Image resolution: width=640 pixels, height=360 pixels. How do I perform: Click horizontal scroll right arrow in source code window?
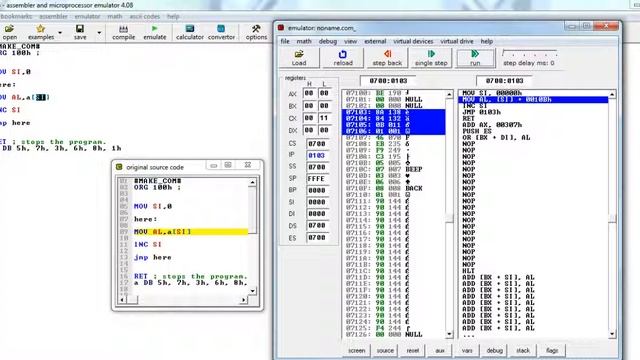coord(243,300)
